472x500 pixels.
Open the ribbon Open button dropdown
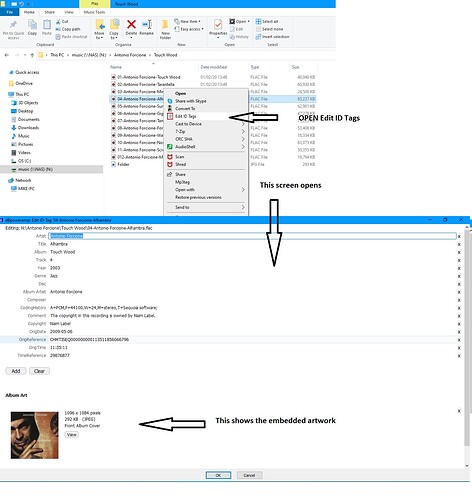click(248, 21)
